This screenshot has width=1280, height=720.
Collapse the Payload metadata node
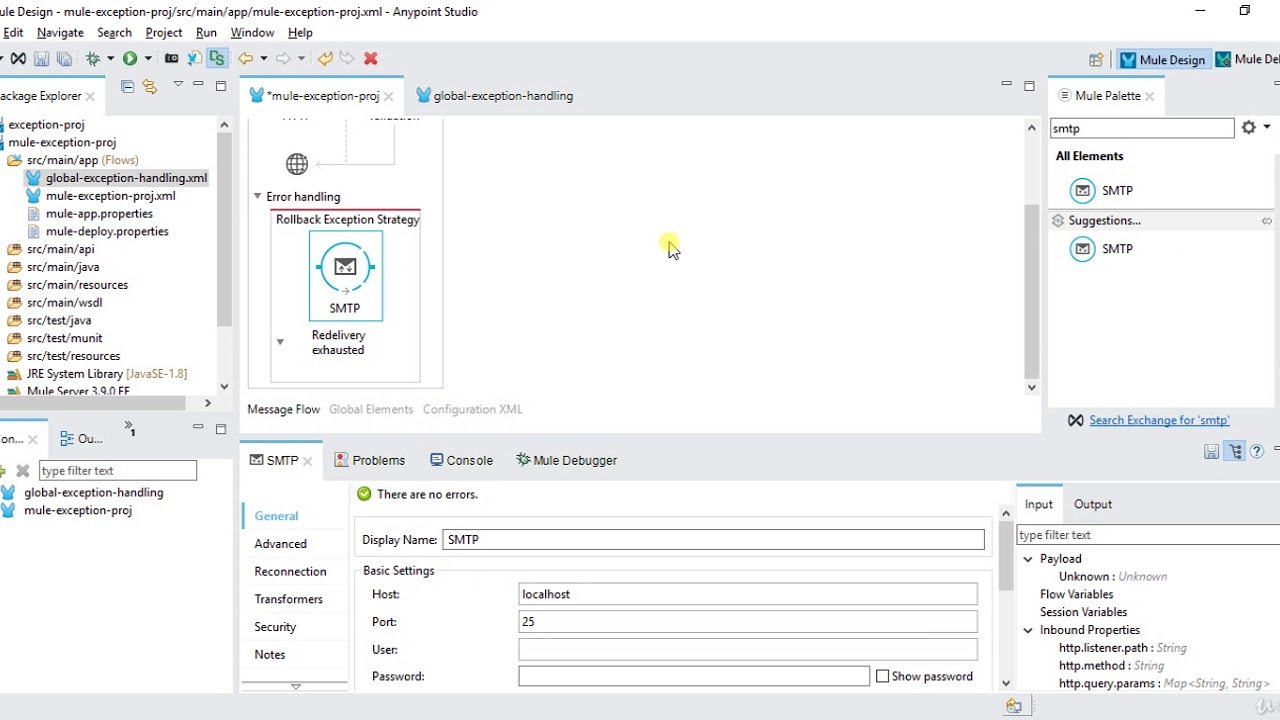[1028, 559]
